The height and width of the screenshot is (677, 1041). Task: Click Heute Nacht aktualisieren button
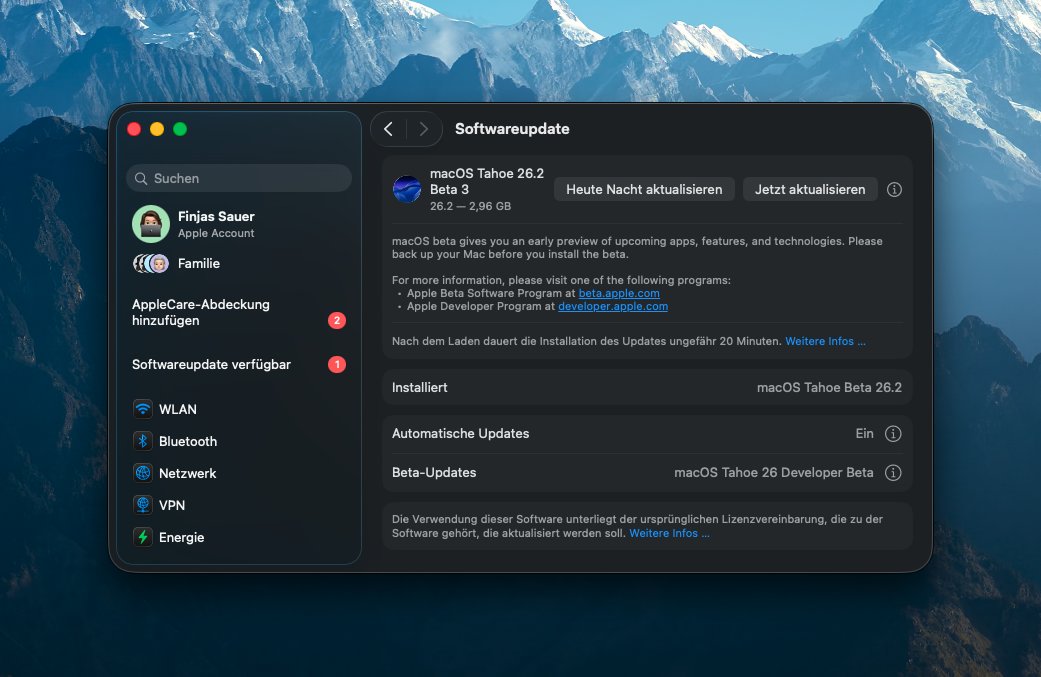click(644, 189)
